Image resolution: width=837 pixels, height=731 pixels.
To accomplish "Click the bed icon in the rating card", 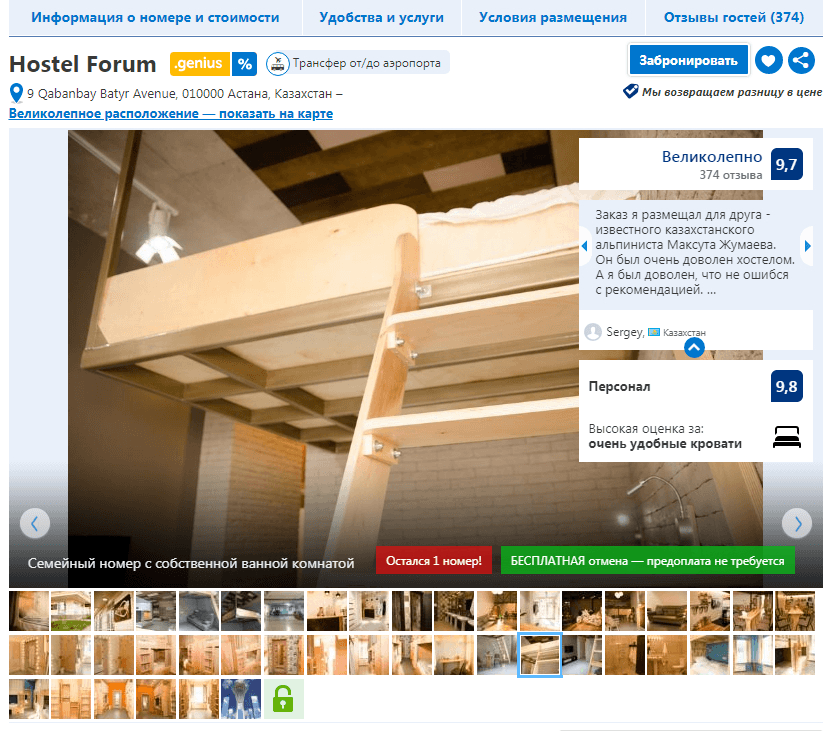I will click(787, 436).
